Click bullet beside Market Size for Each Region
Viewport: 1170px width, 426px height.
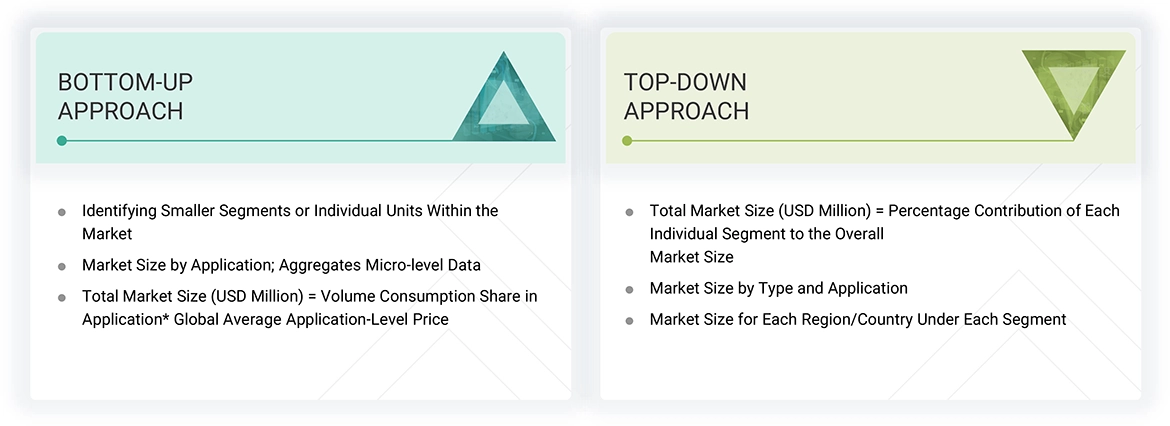click(x=629, y=320)
